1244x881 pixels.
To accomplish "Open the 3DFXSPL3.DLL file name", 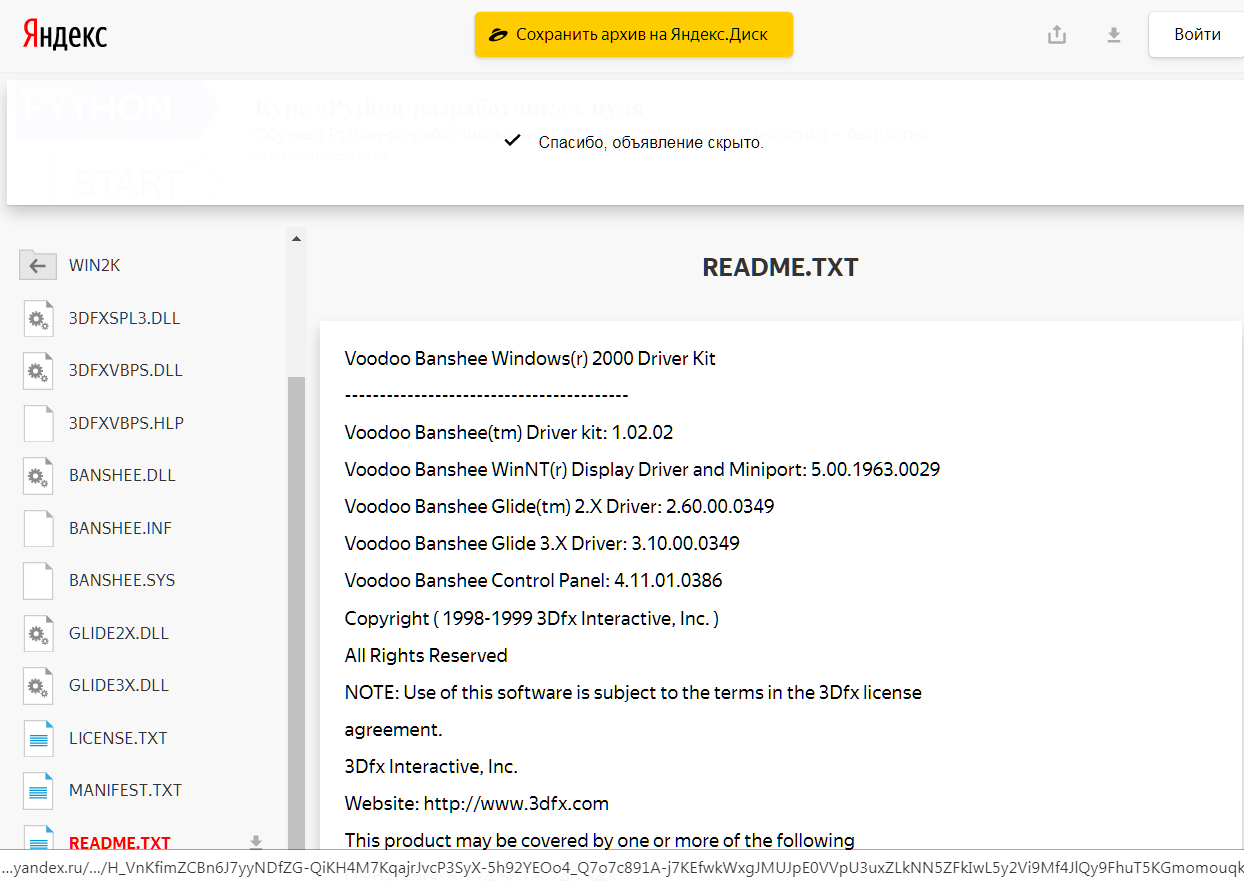I will [125, 318].
